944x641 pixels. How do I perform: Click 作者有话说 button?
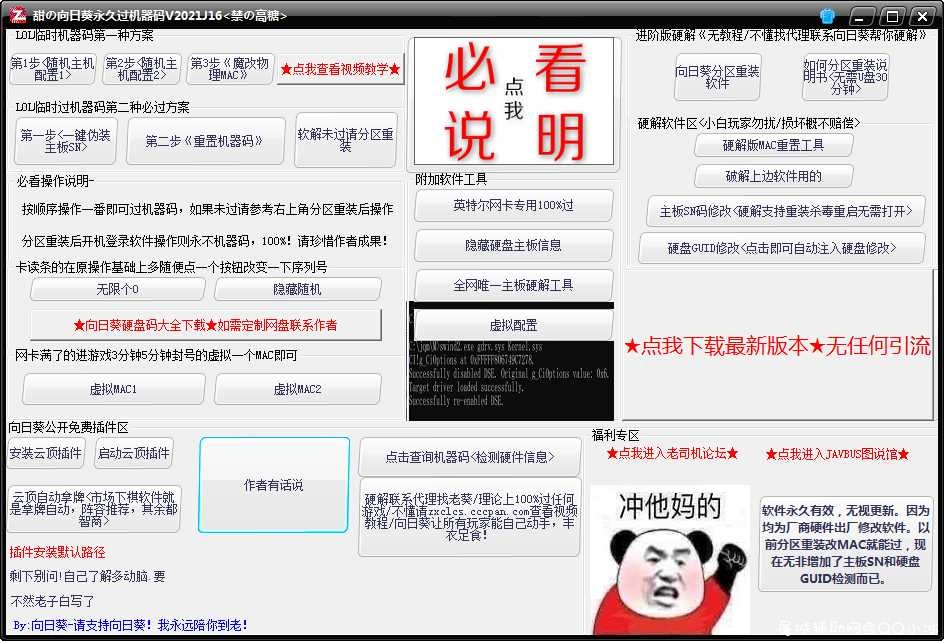274,485
